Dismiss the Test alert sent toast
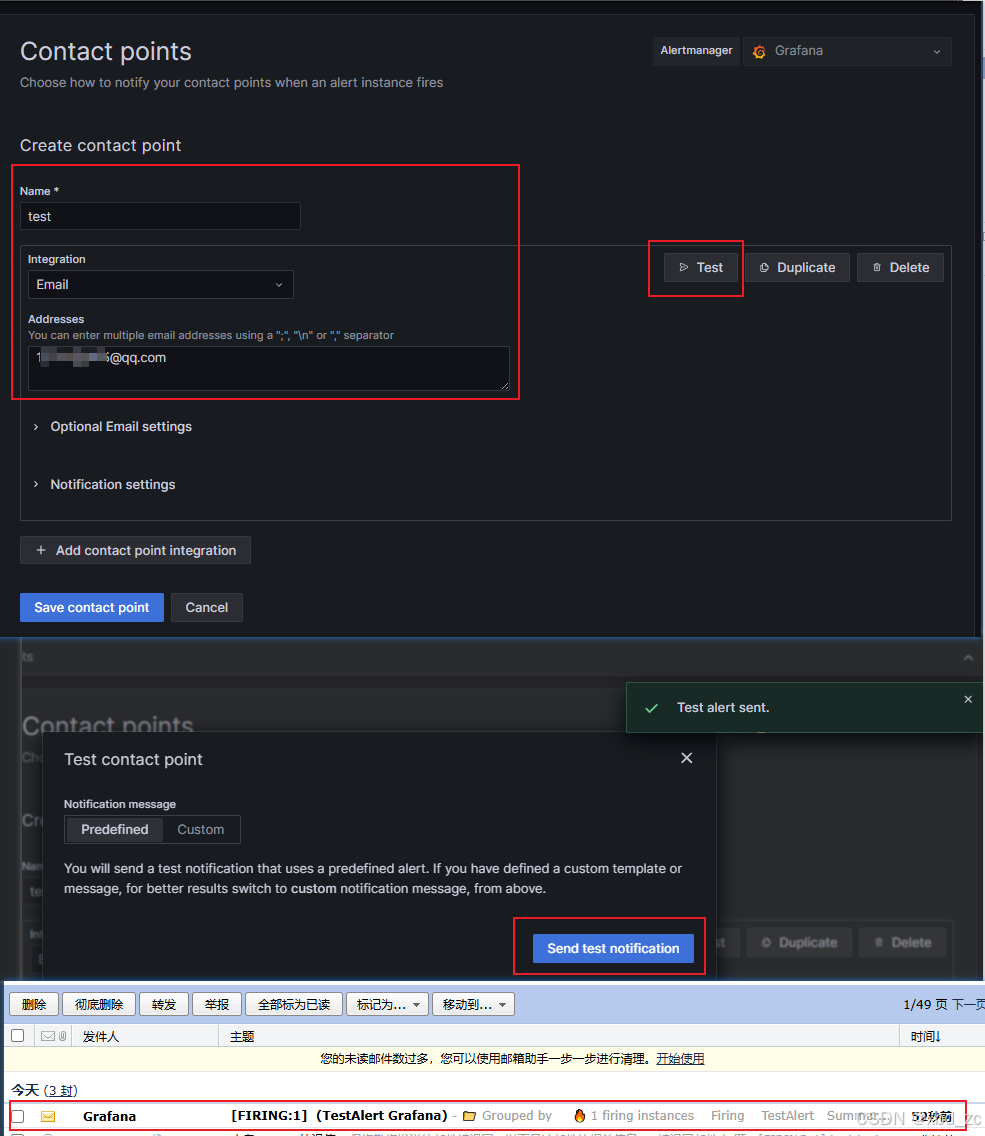The height and width of the screenshot is (1136, 985). (968, 699)
